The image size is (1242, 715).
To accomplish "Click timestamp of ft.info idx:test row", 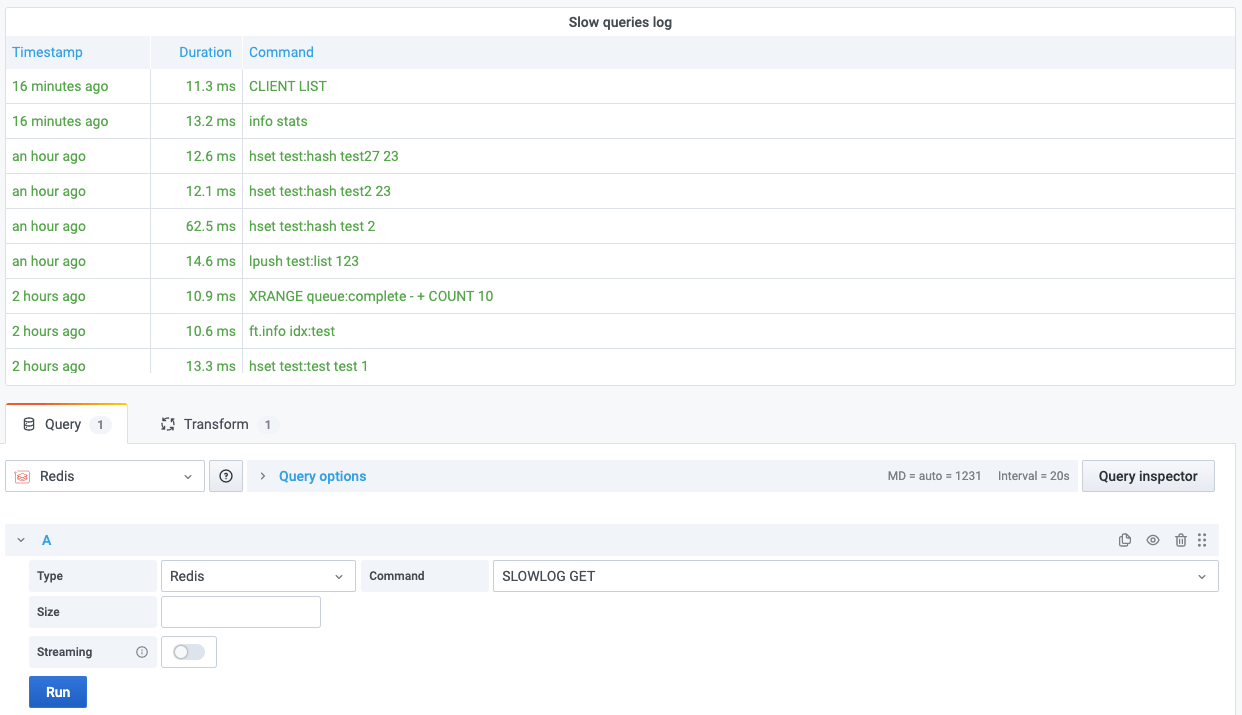I will pyautogui.click(x=49, y=331).
